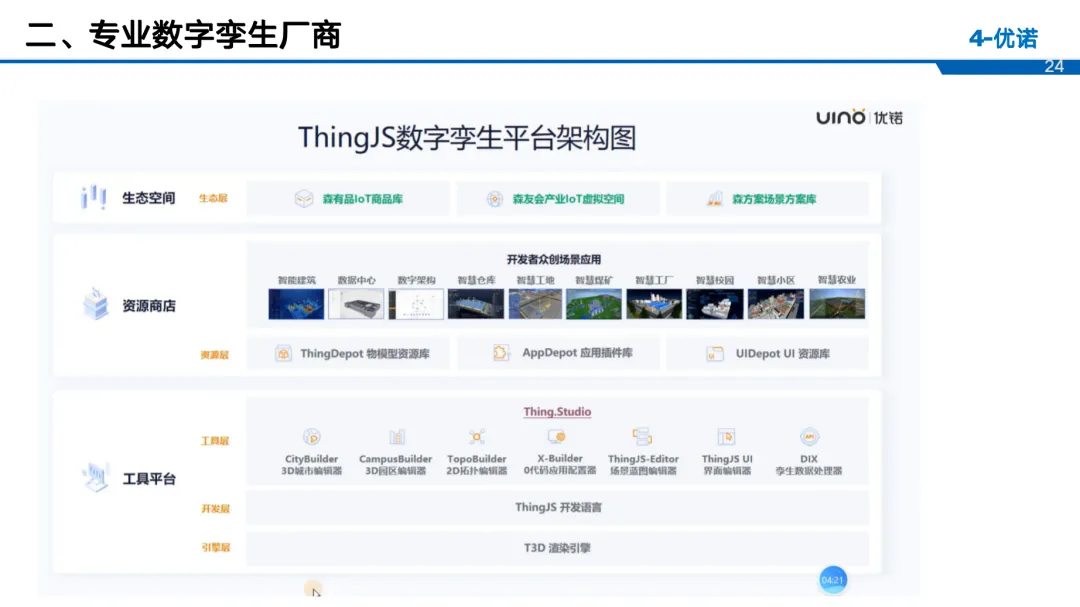
Task: Select the 智慧工地 scene thumbnail
Action: pos(535,304)
